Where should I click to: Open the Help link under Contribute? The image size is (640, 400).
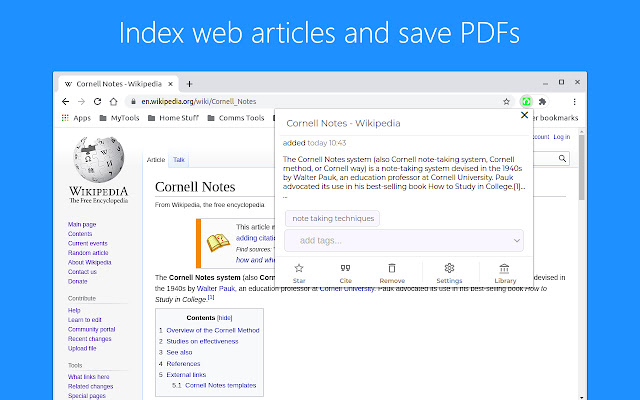tap(74, 310)
